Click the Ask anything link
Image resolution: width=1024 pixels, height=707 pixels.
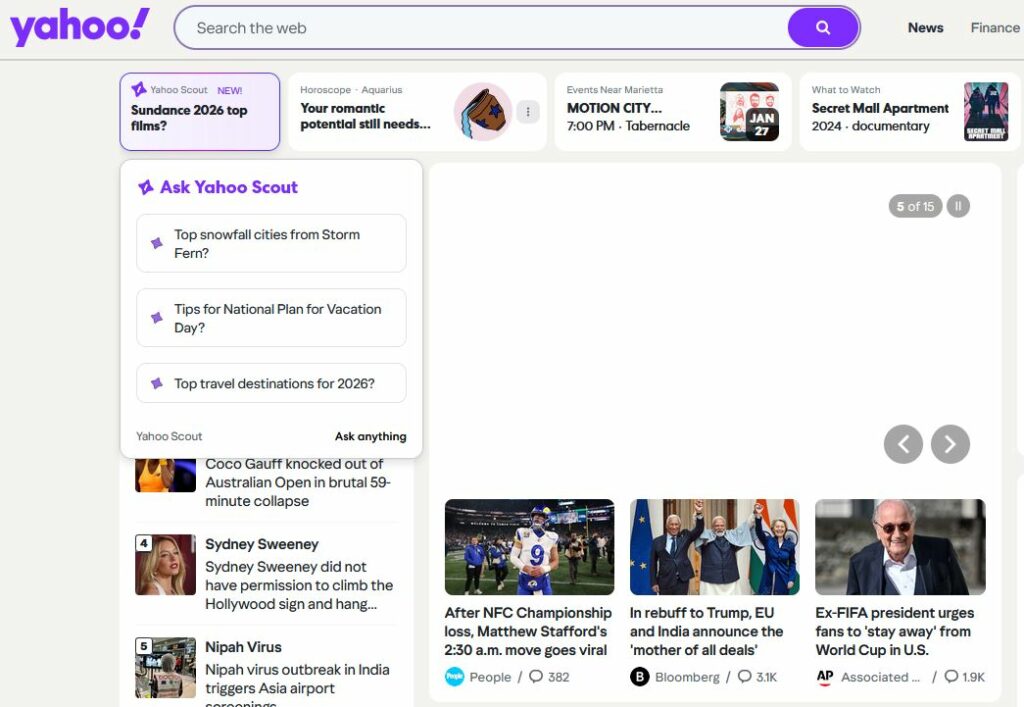[370, 436]
